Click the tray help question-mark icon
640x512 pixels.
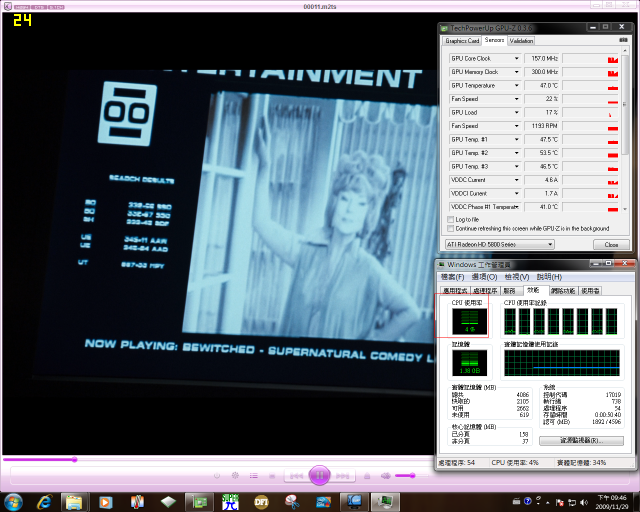coord(527,501)
